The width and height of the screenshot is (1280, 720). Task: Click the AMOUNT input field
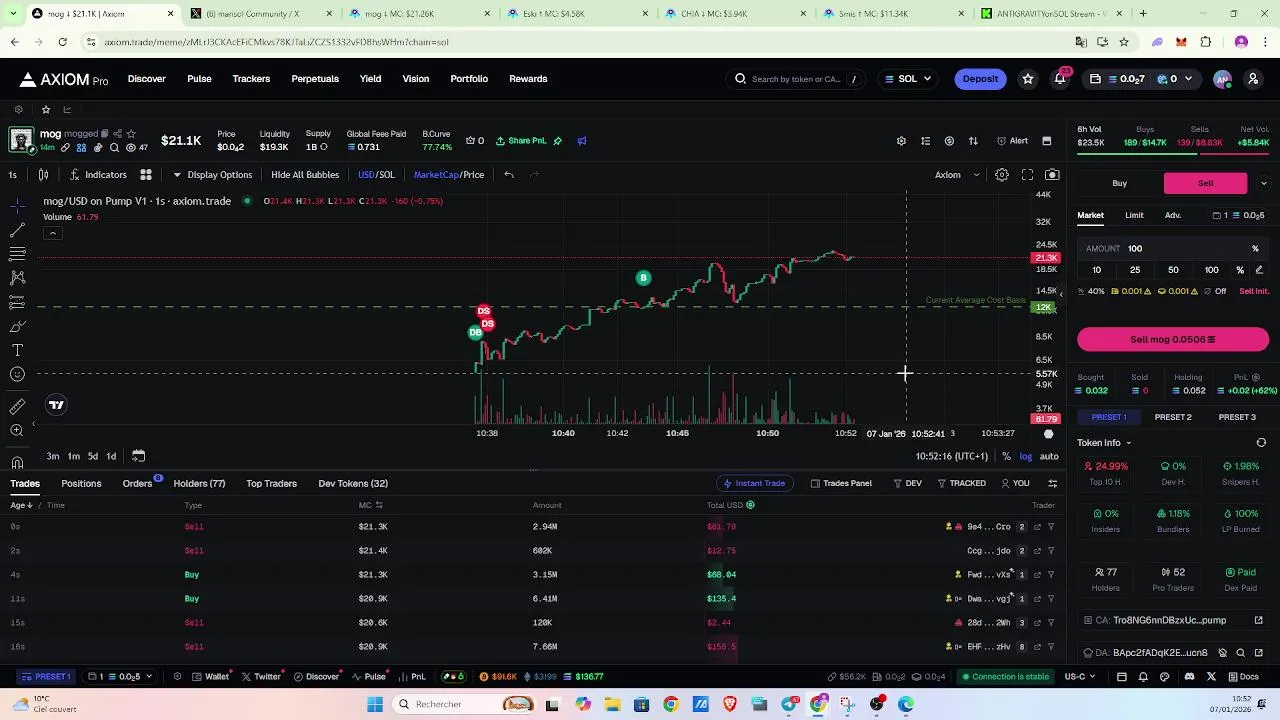coord(1173,249)
